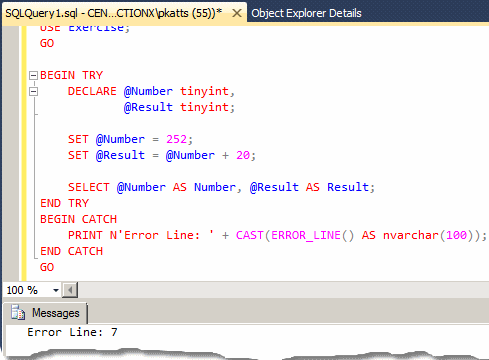Click the SELECT keyword
489x360 pixels.
tap(89, 187)
